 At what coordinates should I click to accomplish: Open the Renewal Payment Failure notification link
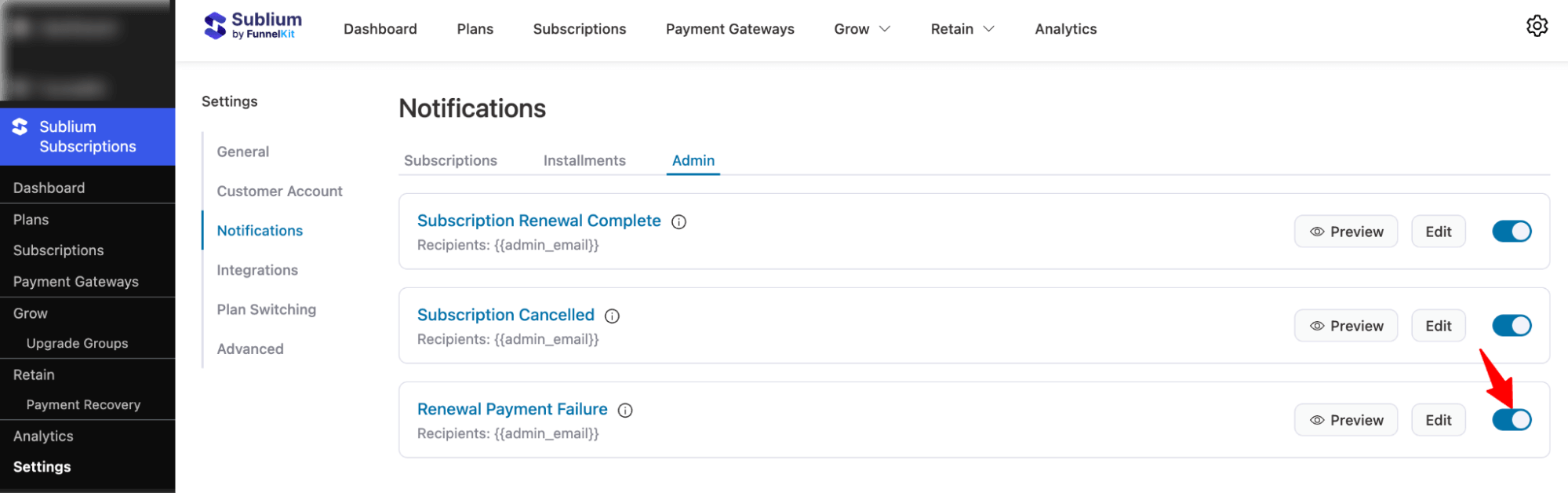(x=512, y=409)
